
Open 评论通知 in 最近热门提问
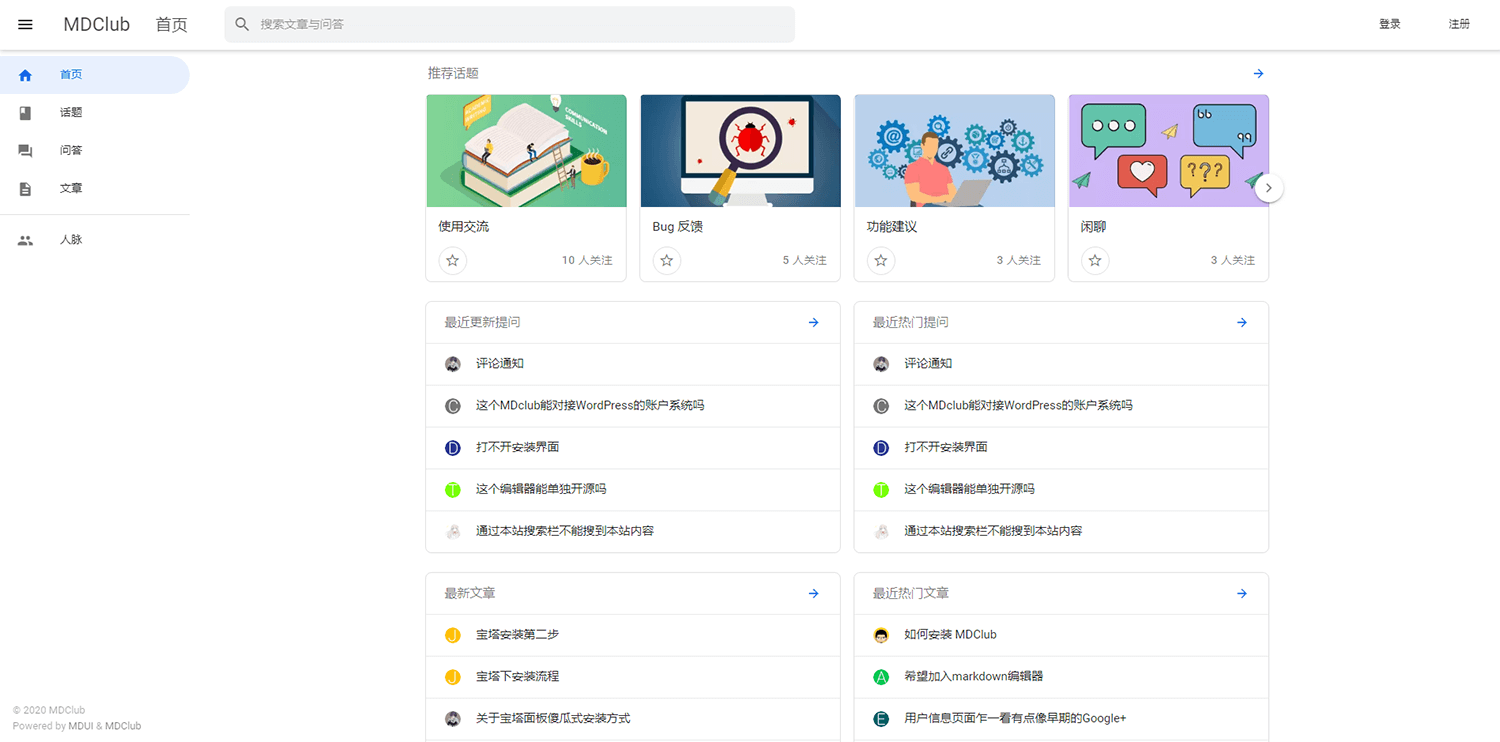tap(1061, 364)
